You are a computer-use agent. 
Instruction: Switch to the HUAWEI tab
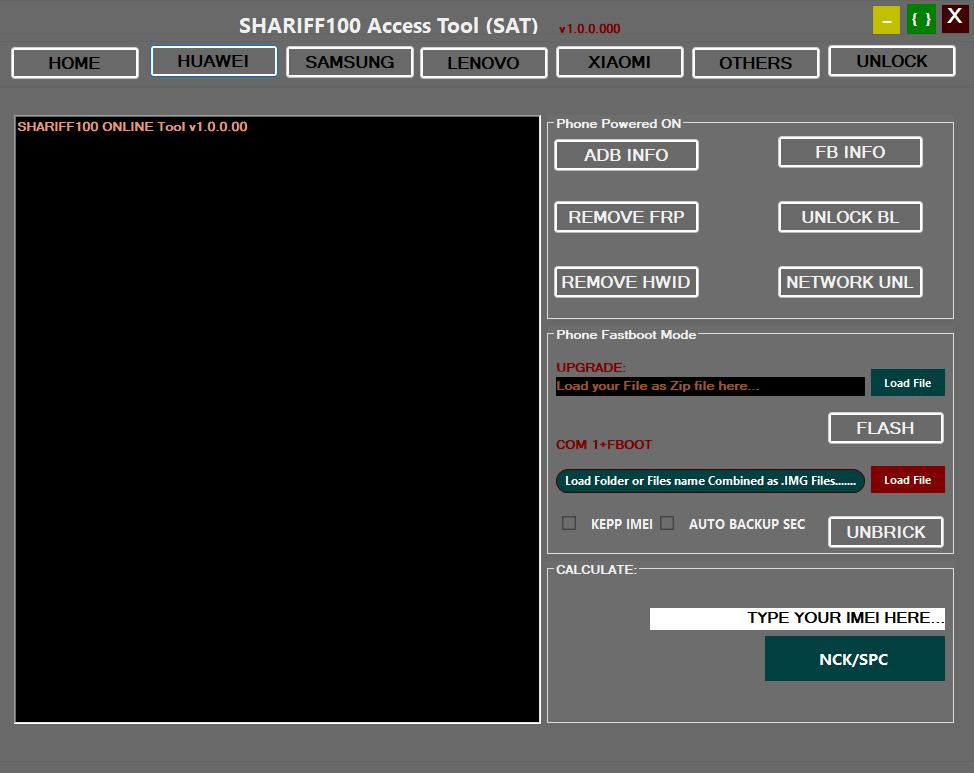coord(213,61)
